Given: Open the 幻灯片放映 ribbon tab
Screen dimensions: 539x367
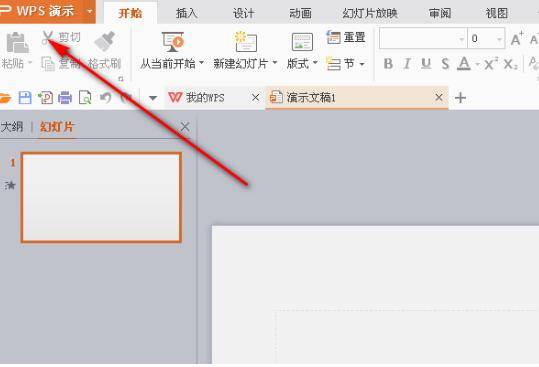Looking at the screenshot, I should [x=370, y=13].
